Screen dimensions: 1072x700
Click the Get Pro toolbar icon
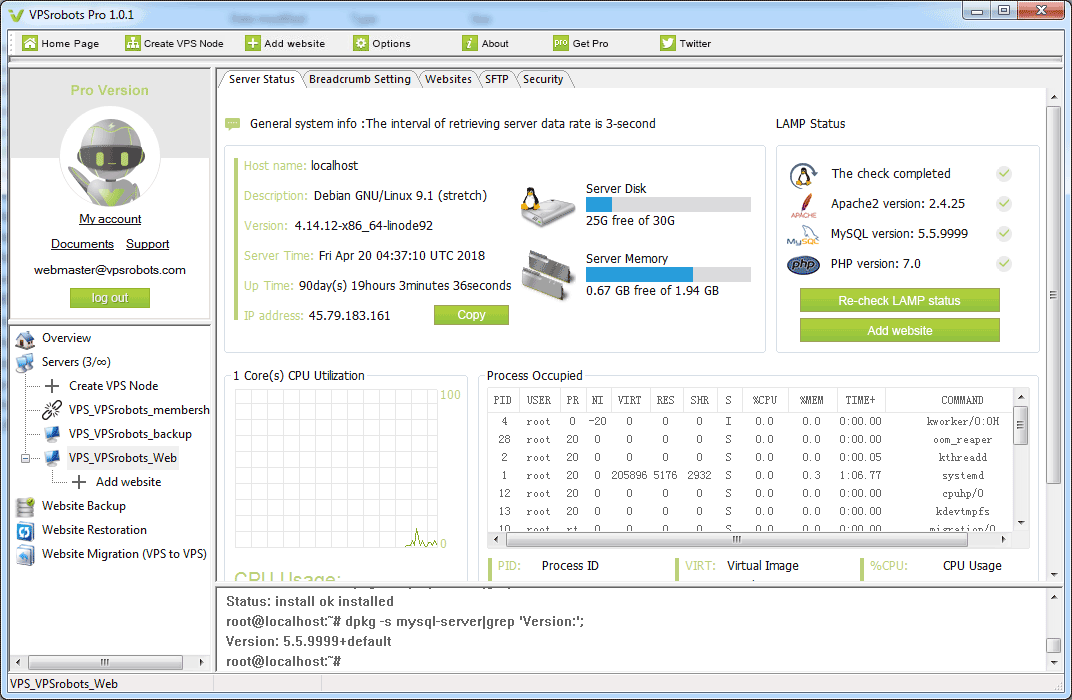tap(563, 43)
